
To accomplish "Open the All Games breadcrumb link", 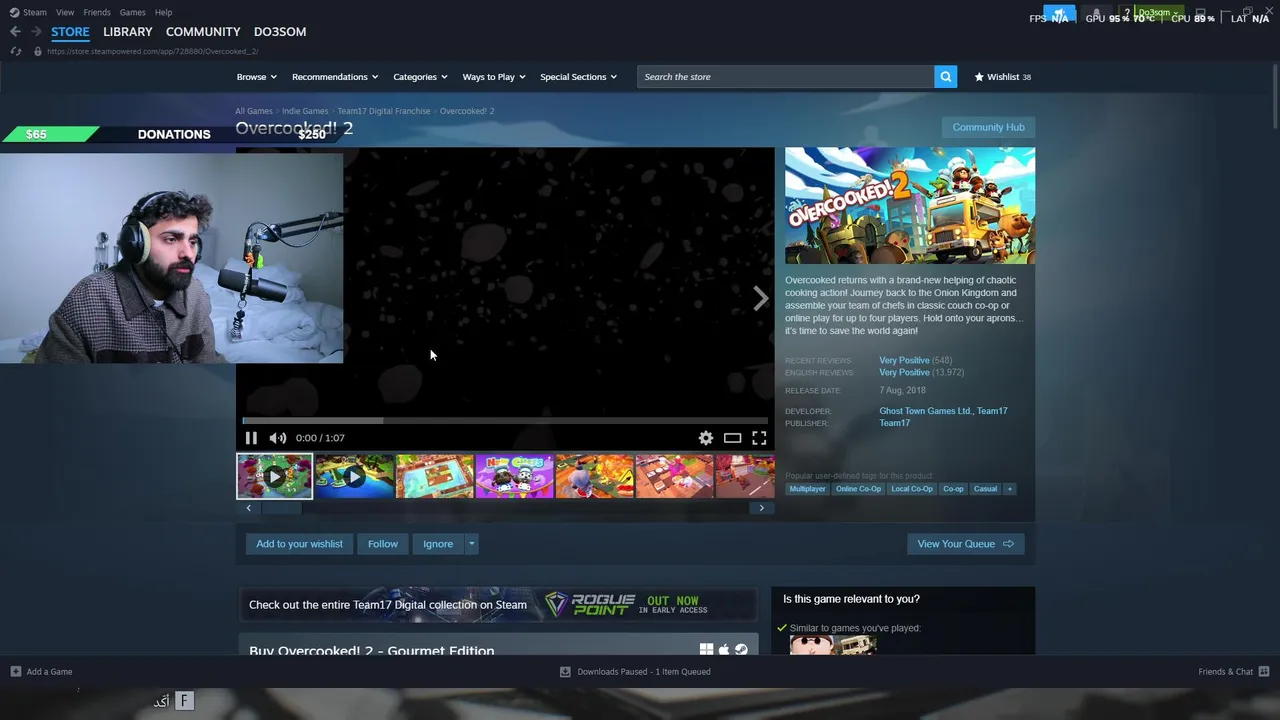I will tap(254, 111).
